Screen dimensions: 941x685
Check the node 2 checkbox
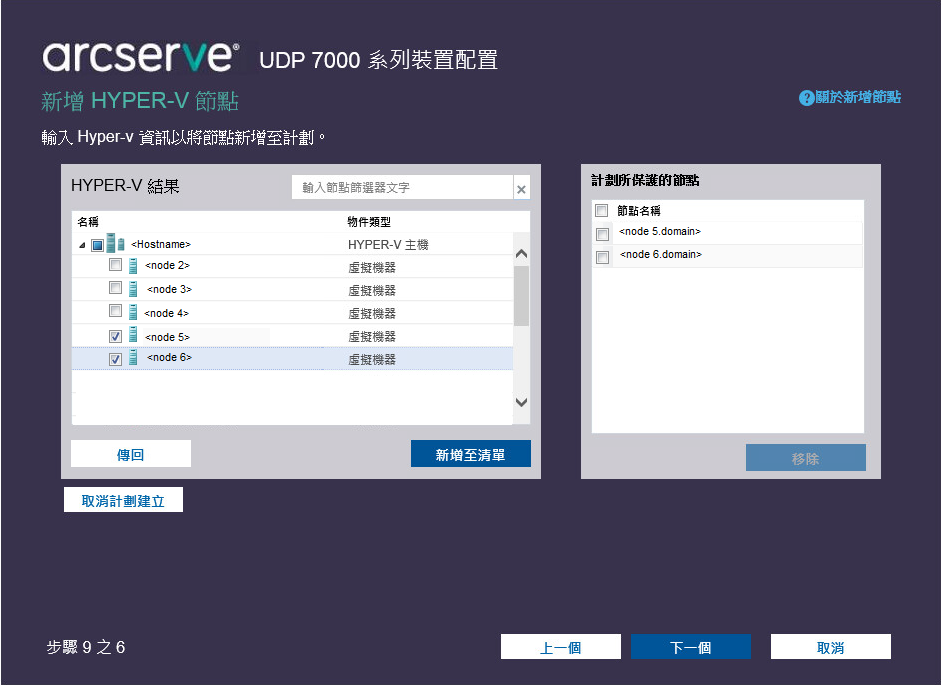point(115,266)
